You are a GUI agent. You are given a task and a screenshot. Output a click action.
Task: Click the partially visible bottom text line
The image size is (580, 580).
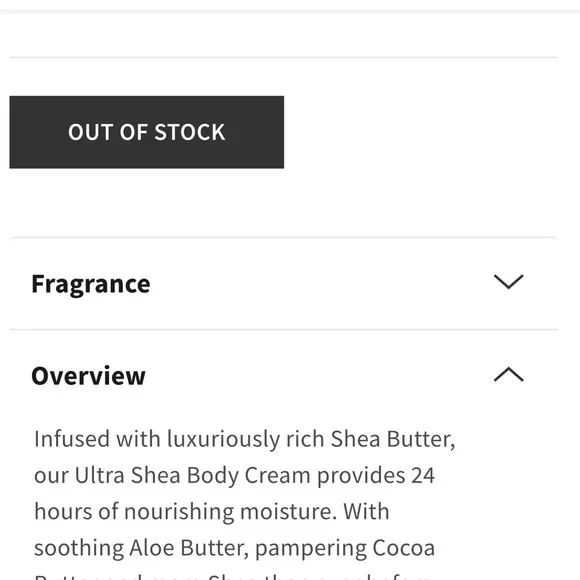click(232, 576)
